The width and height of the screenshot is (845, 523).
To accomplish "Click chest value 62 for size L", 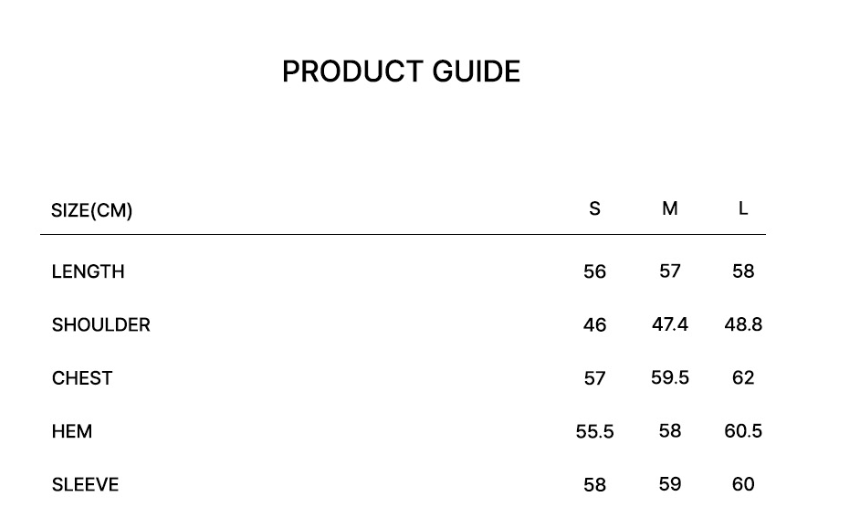I will pos(743,378).
